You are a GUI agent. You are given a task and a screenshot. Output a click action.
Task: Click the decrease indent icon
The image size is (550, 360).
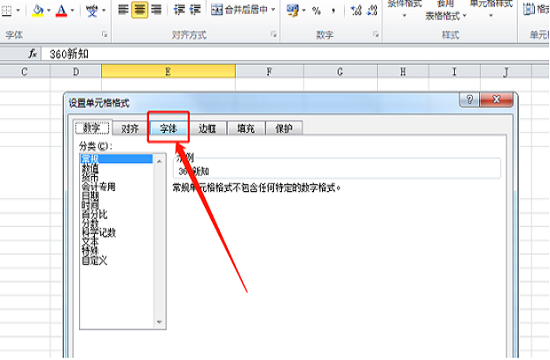[x=179, y=10]
